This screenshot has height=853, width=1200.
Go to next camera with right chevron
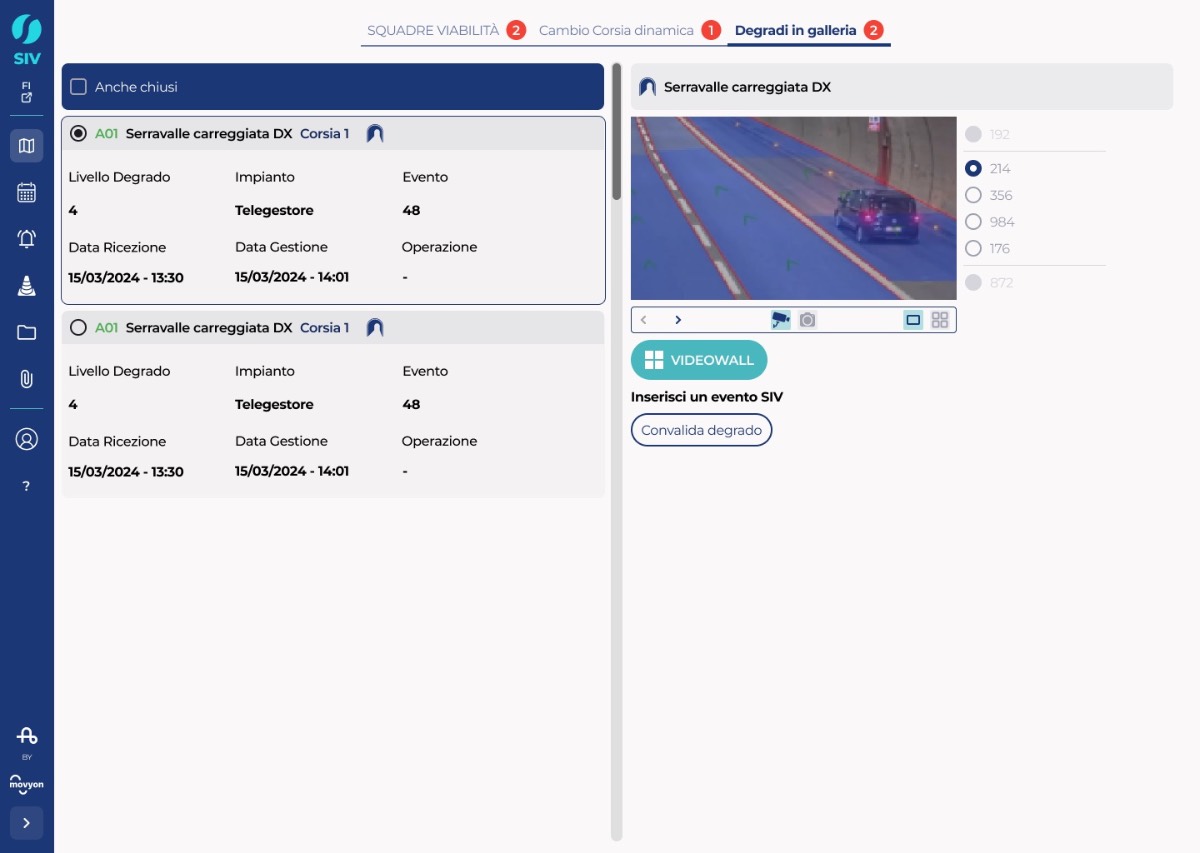678,320
